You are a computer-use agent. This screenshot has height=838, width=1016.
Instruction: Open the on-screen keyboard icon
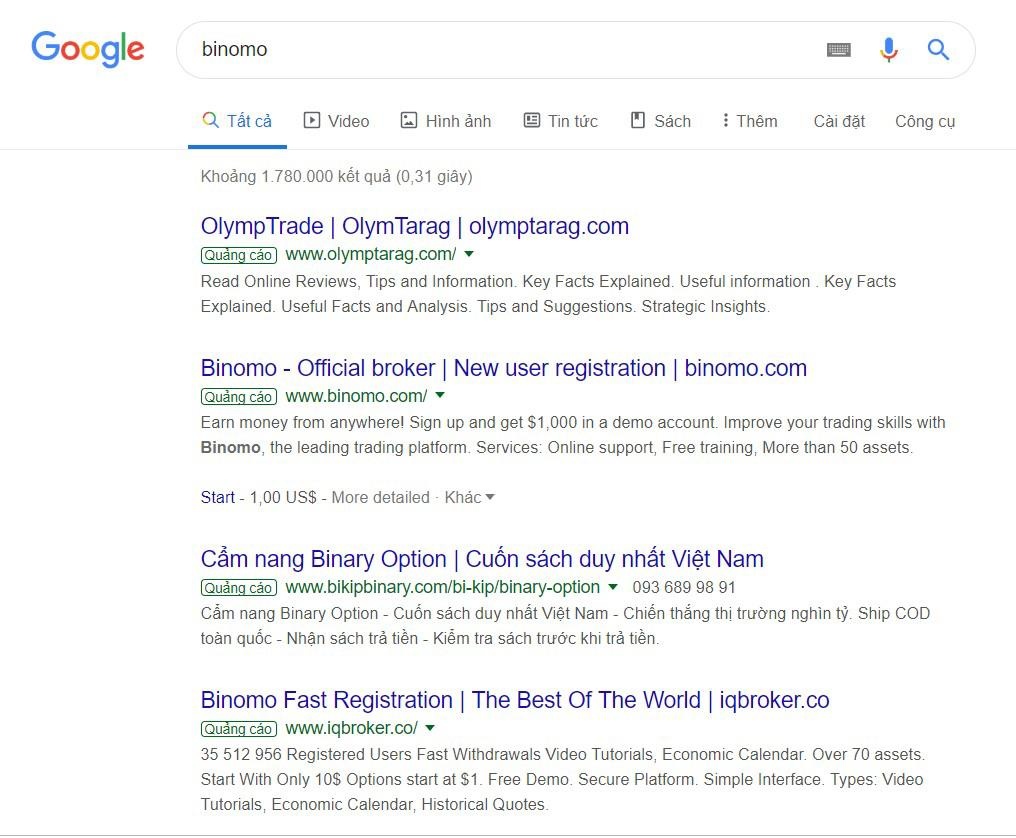(x=838, y=50)
